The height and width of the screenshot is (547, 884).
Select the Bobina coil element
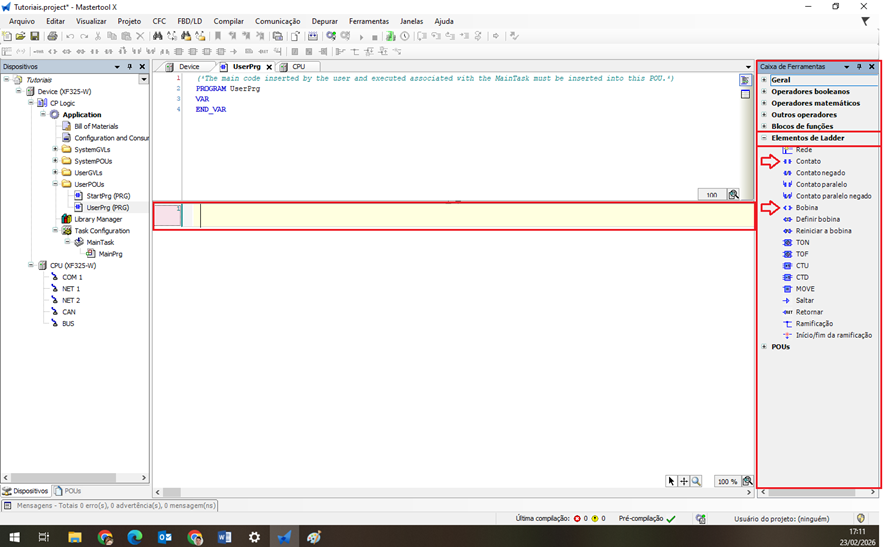806,207
